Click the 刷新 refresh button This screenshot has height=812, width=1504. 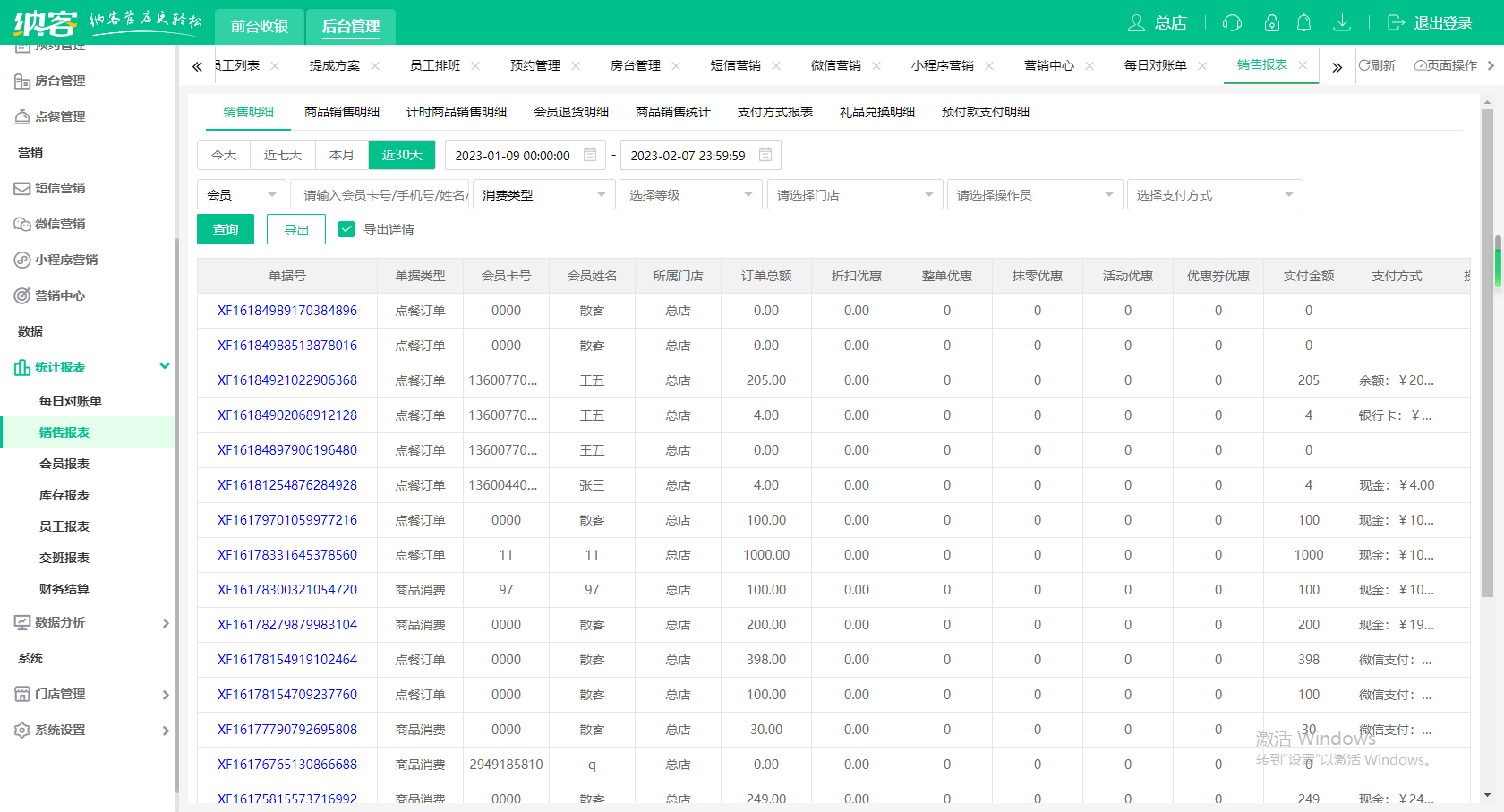[x=1377, y=65]
